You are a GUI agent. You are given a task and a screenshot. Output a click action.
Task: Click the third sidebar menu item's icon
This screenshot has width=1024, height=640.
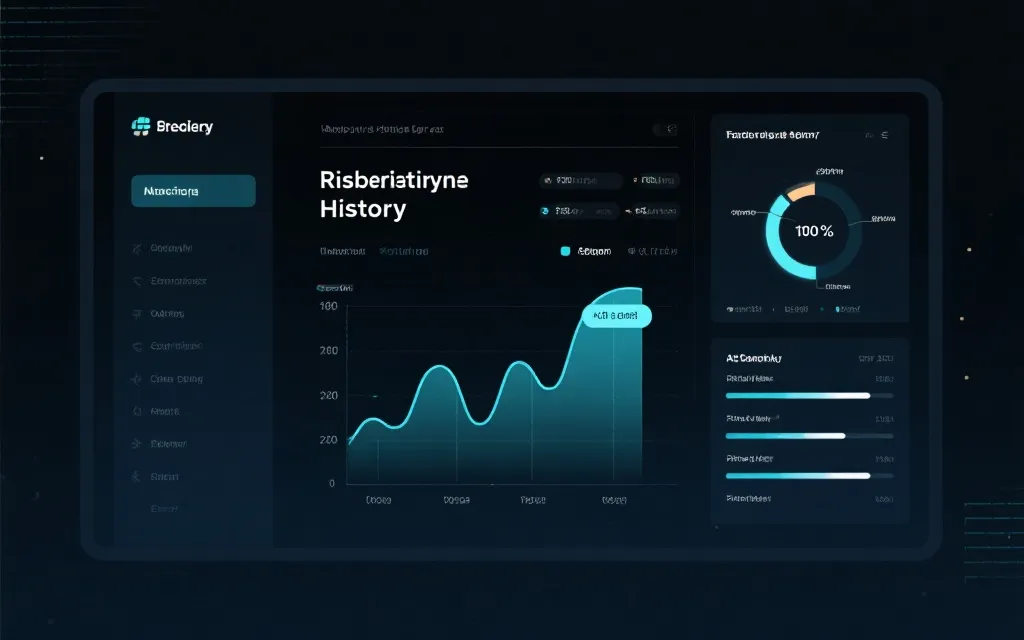[x=135, y=314]
